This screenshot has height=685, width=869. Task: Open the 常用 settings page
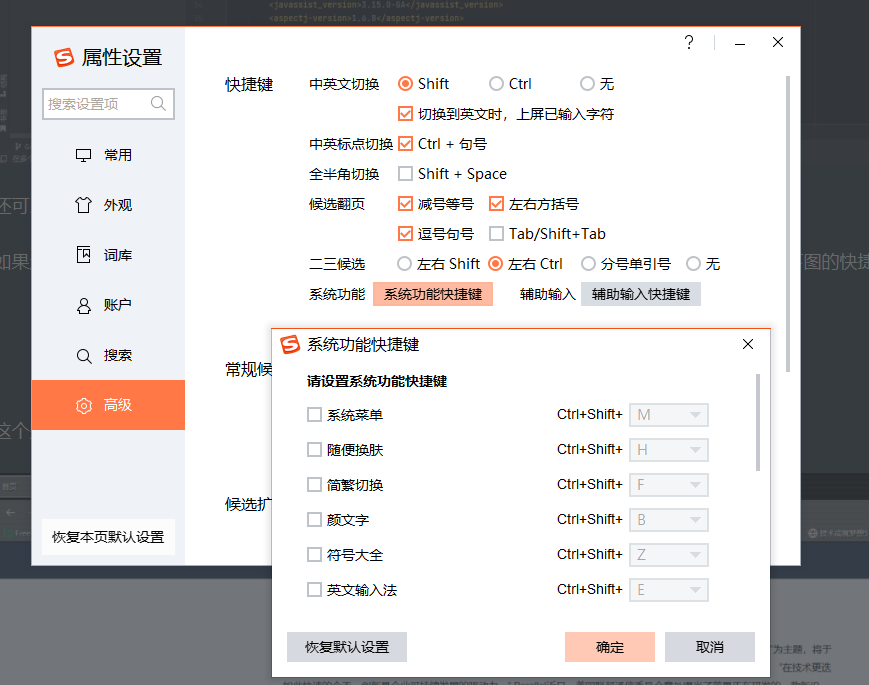tap(108, 155)
